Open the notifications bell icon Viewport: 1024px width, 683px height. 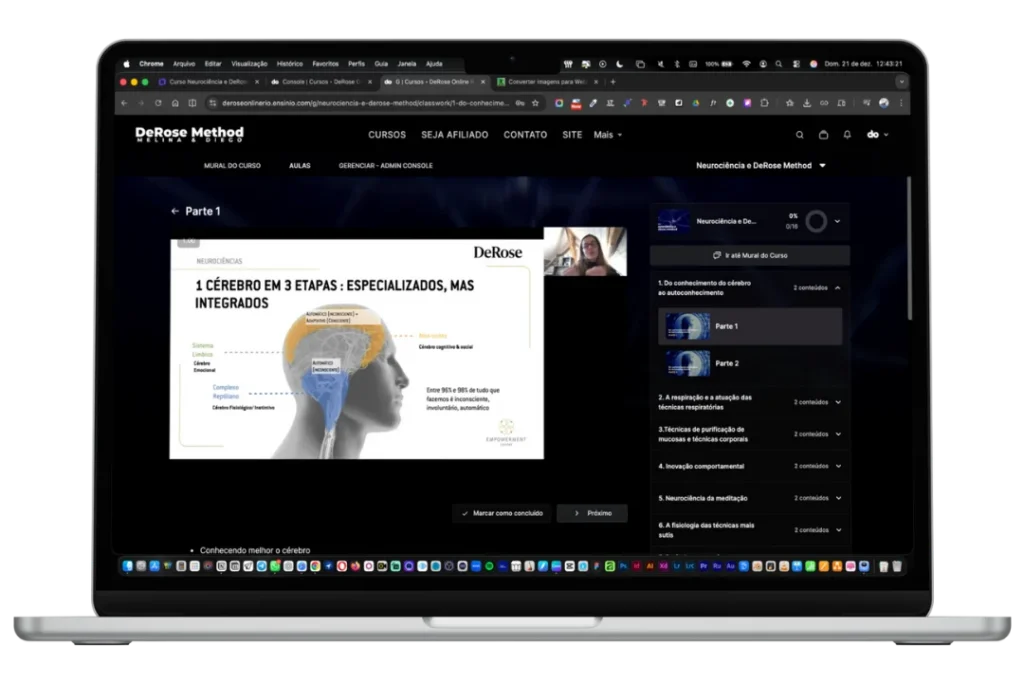coord(847,135)
